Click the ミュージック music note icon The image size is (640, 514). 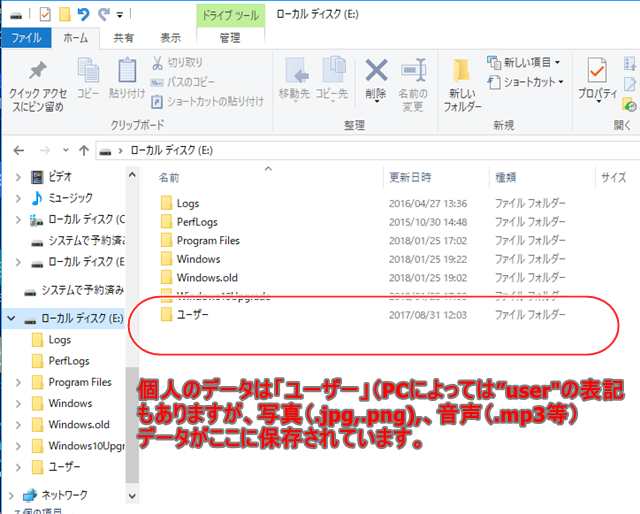click(37, 198)
